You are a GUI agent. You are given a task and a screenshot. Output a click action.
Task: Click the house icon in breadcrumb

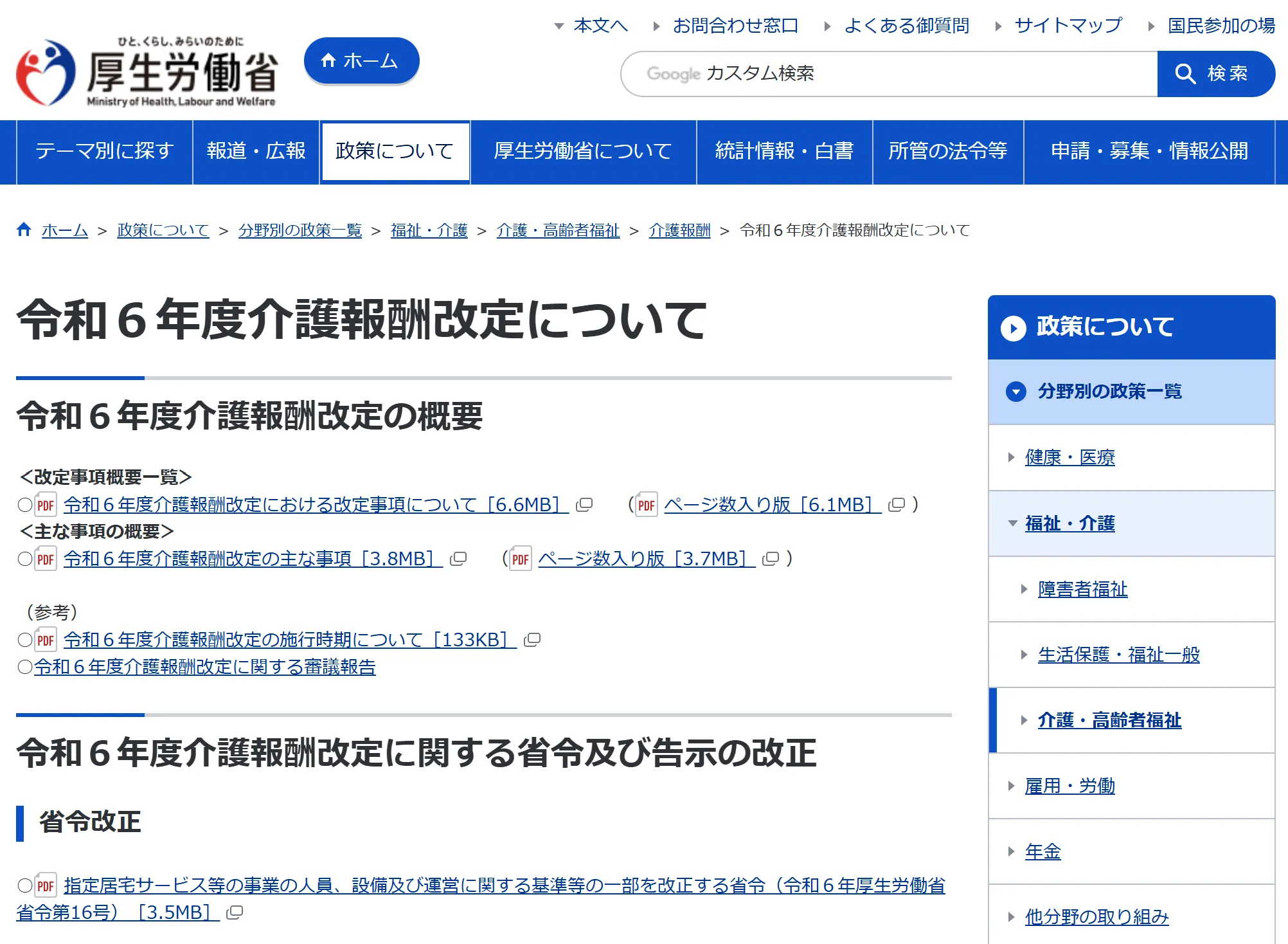24,230
